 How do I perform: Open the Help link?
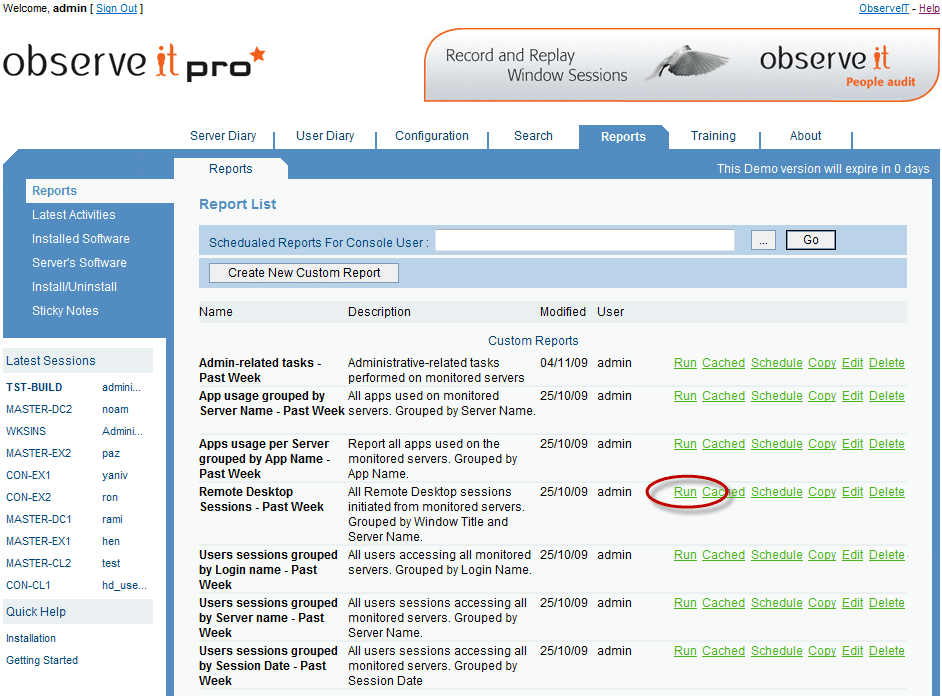(929, 8)
